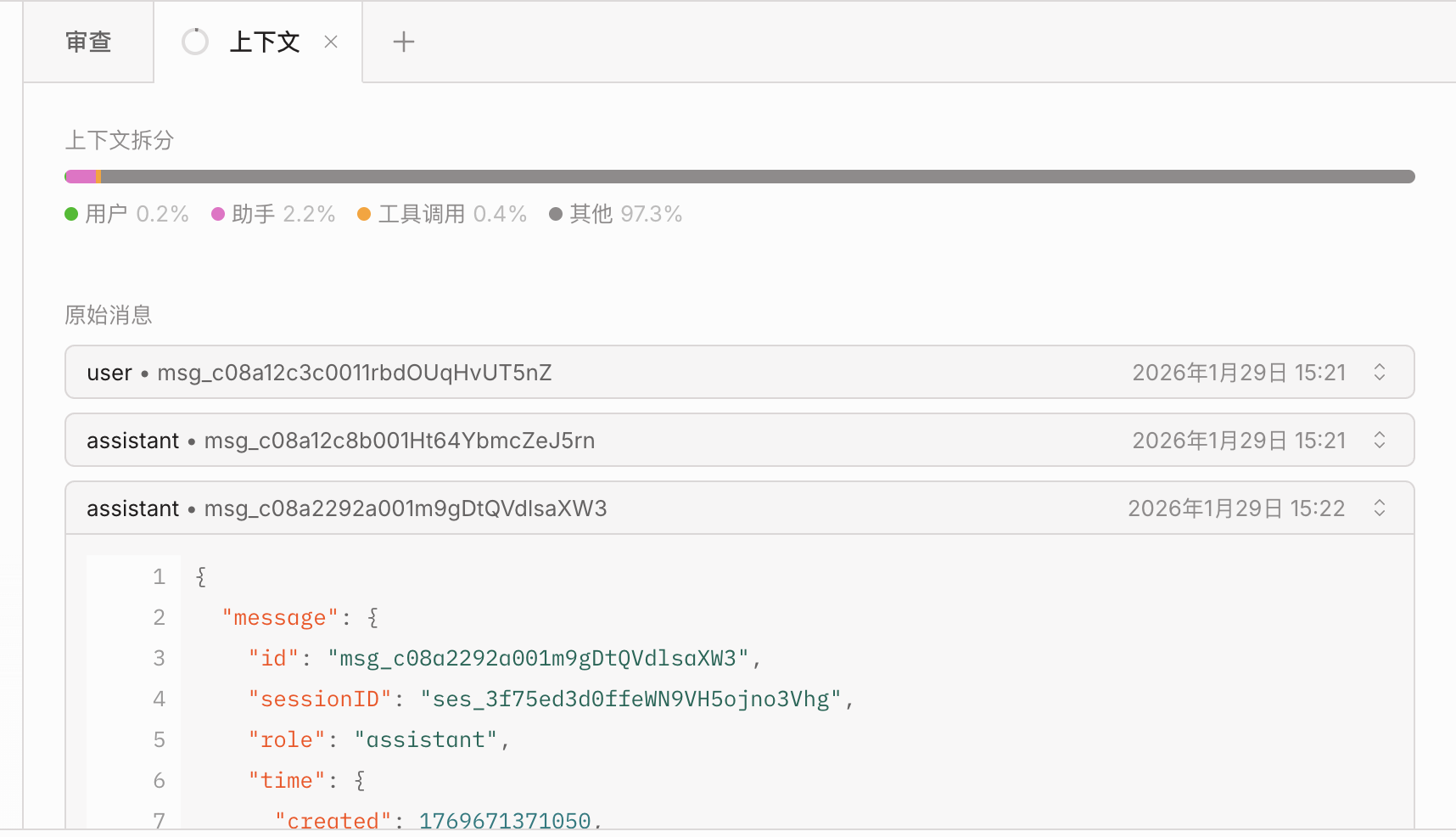The image size is (1456, 837).
Task: Expand the user message row chevron
Action: coord(1379,373)
